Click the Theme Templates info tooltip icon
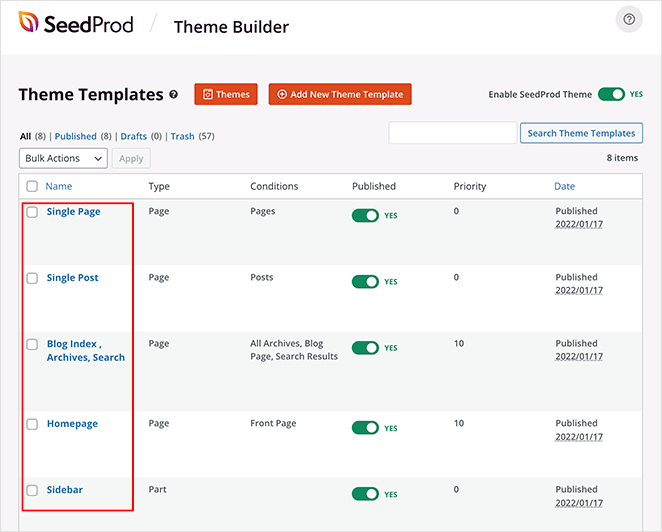Viewport: 662px width, 532px height. 174,95
